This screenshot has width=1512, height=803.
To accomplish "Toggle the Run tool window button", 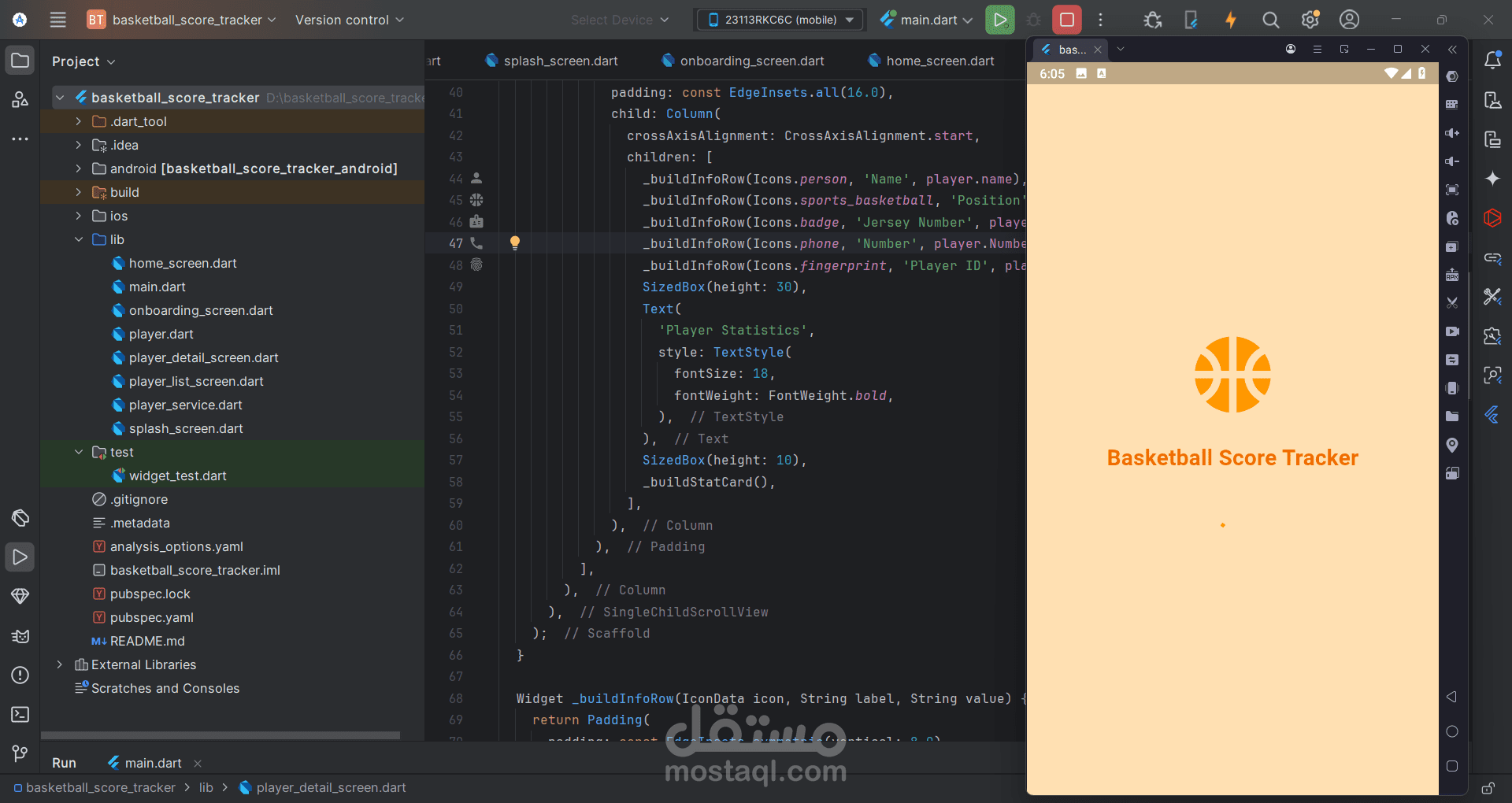I will coord(20,557).
